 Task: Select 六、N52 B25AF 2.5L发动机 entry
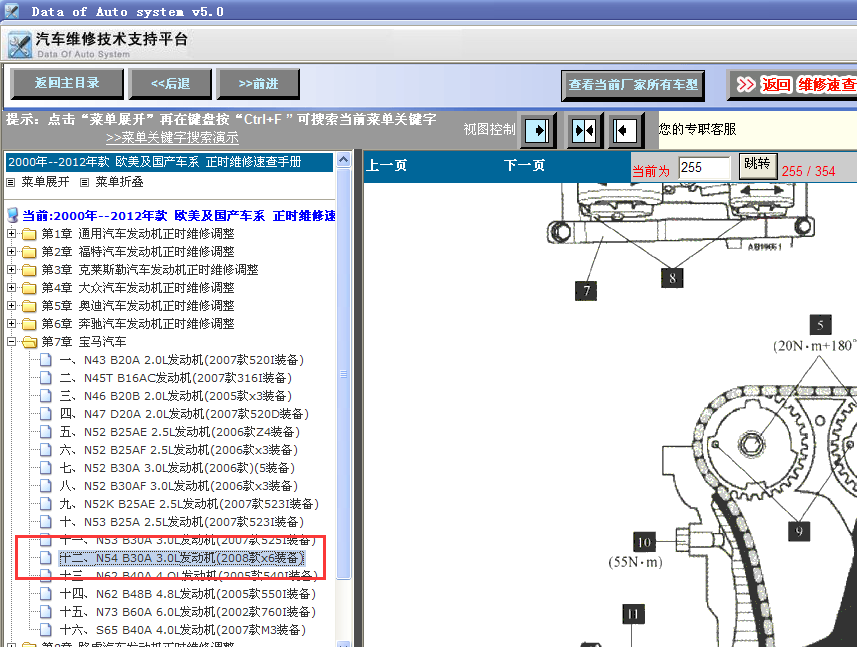(x=179, y=450)
